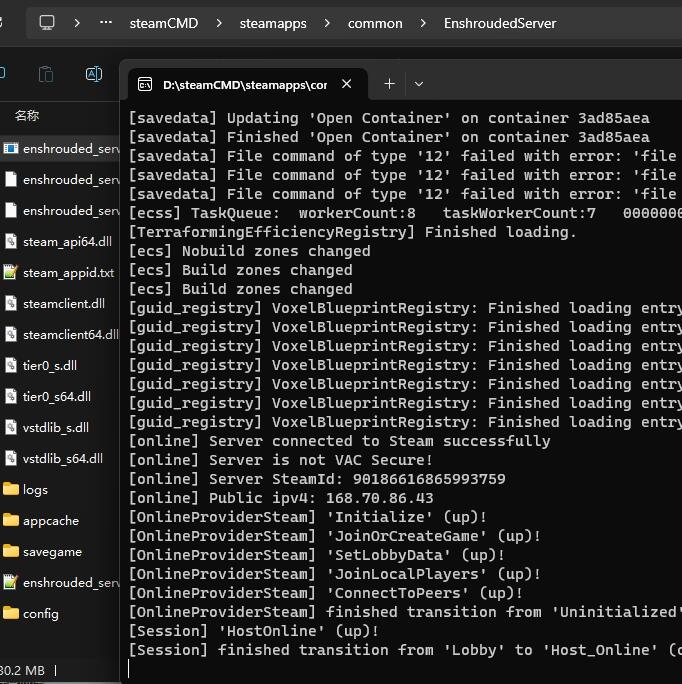Click the steamclient.dll file icon
Viewport: 682px width, 684px height.
(11, 303)
